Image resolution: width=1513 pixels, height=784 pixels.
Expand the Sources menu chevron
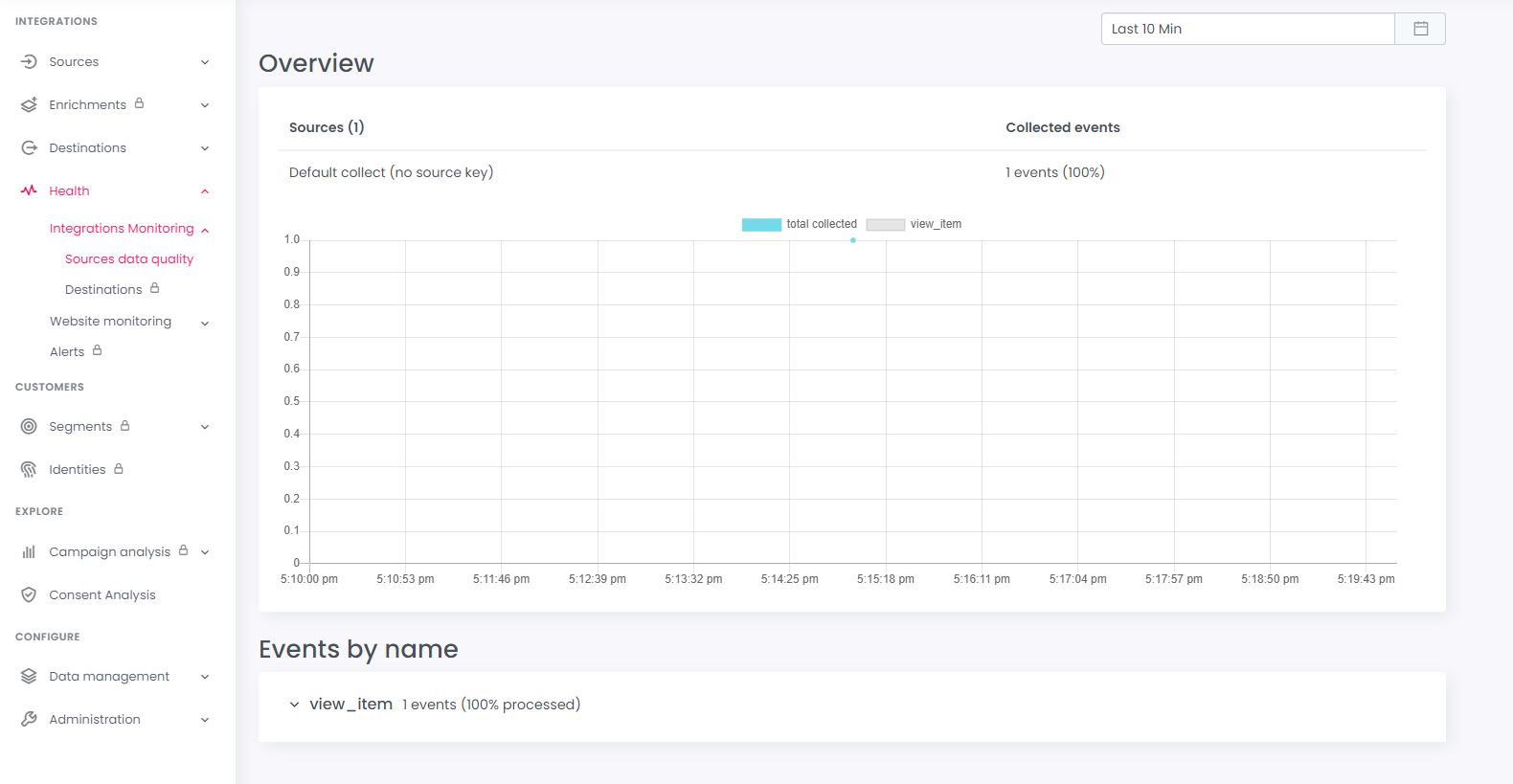click(x=205, y=62)
